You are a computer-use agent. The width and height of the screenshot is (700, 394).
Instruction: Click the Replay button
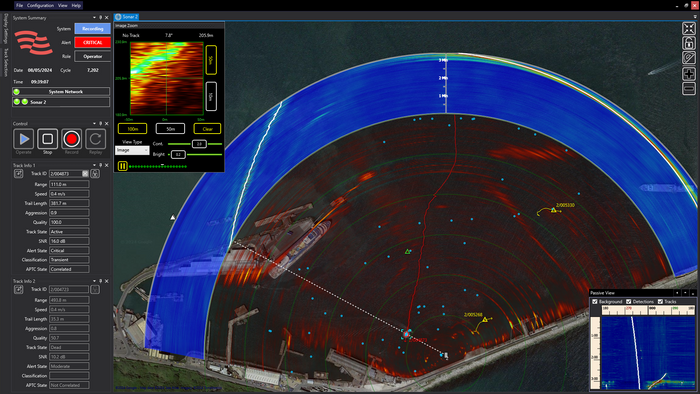click(95, 139)
